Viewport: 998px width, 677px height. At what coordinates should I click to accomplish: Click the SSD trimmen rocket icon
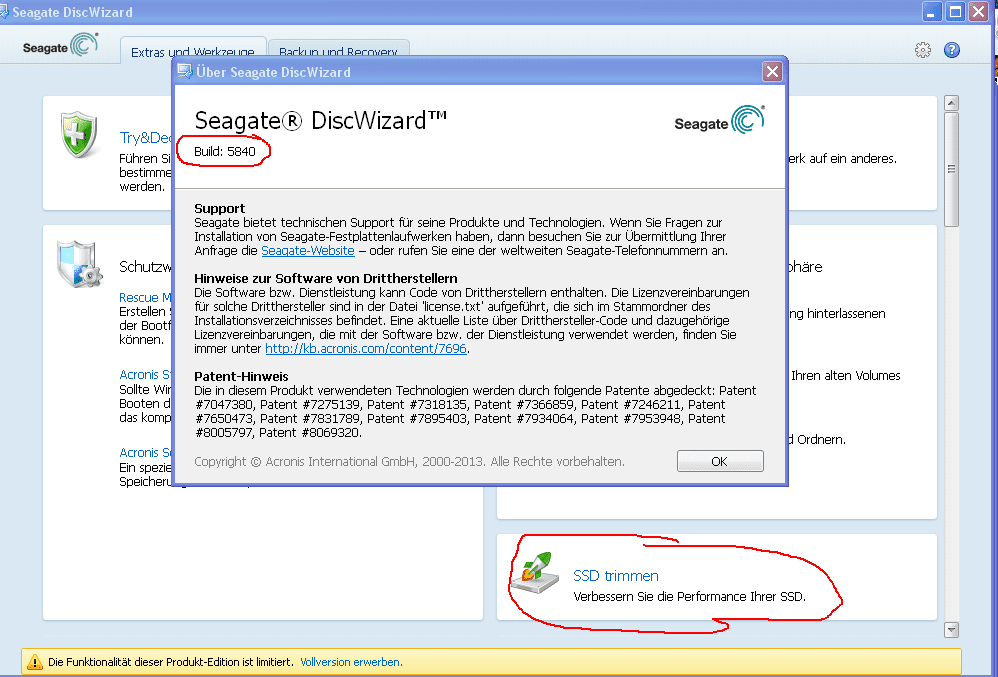(x=536, y=573)
